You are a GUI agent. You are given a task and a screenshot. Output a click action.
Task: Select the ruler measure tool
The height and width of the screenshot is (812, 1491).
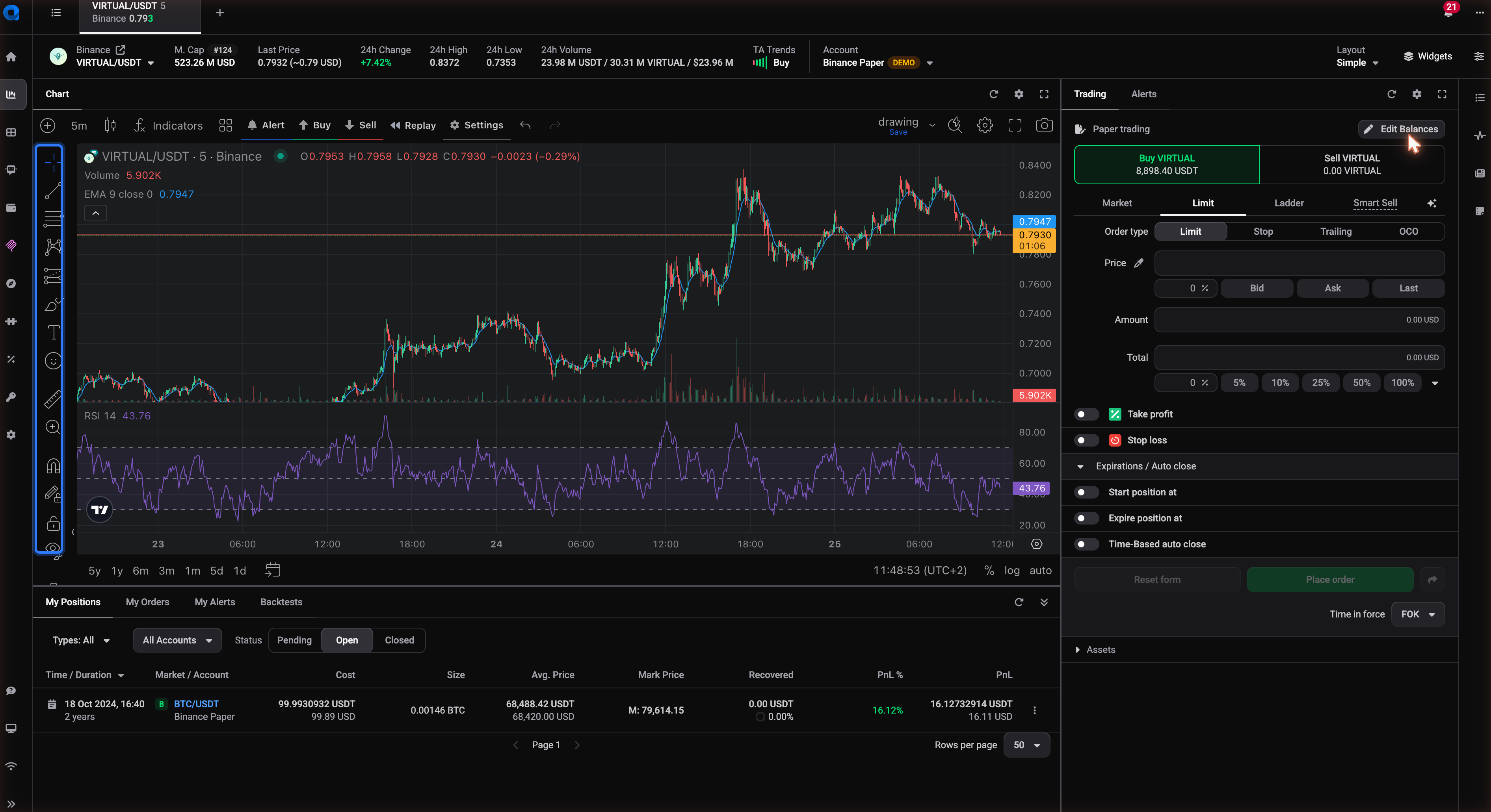(x=53, y=399)
